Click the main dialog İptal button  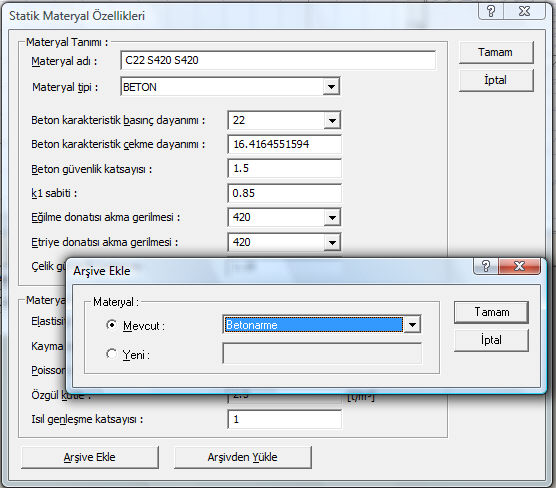point(496,80)
